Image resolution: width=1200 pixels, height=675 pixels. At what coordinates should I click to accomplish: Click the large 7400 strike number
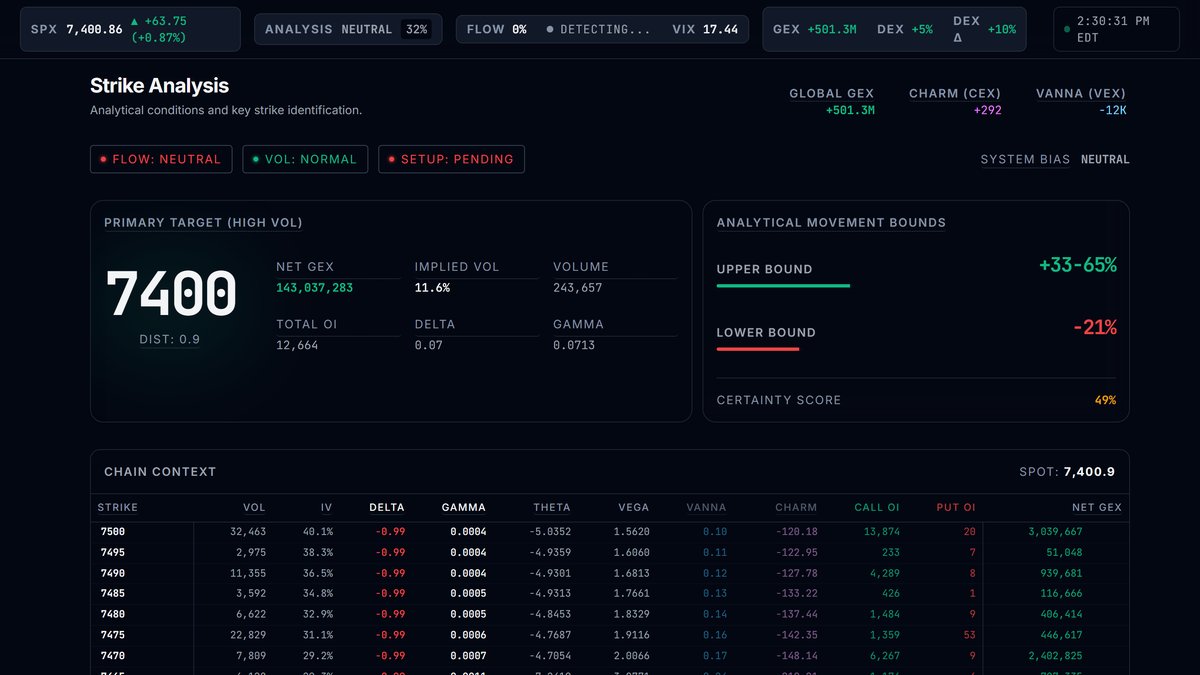click(171, 294)
